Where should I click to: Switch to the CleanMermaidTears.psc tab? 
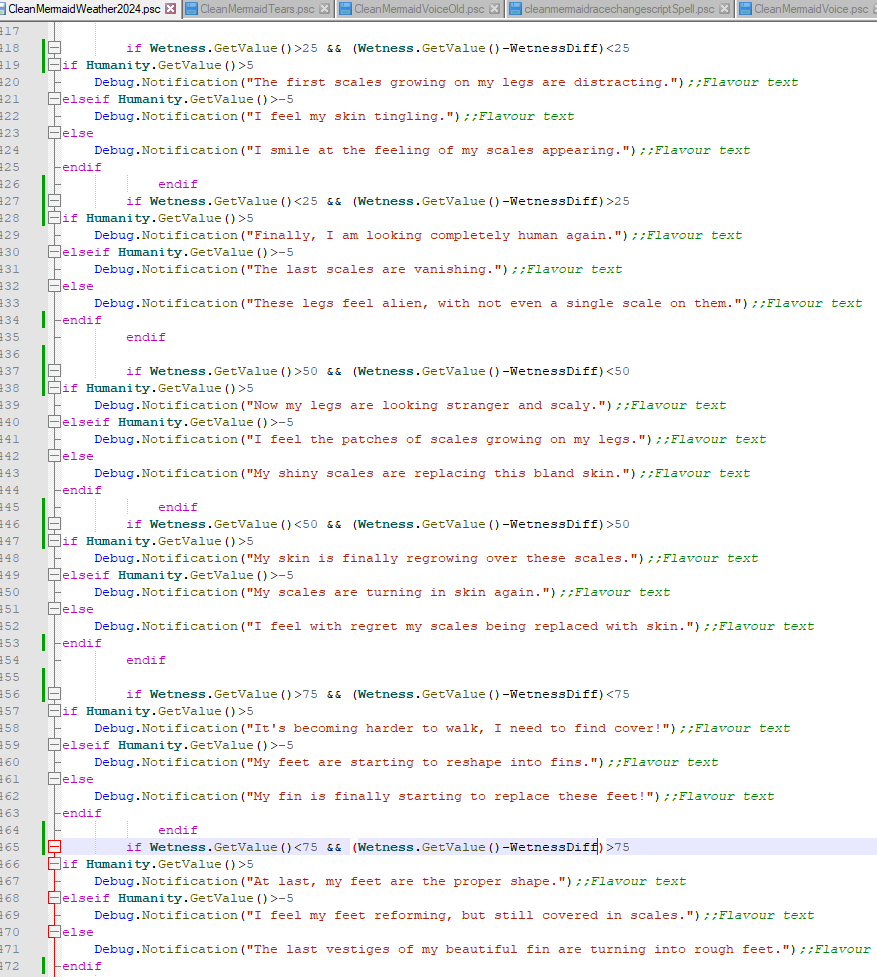point(257,9)
